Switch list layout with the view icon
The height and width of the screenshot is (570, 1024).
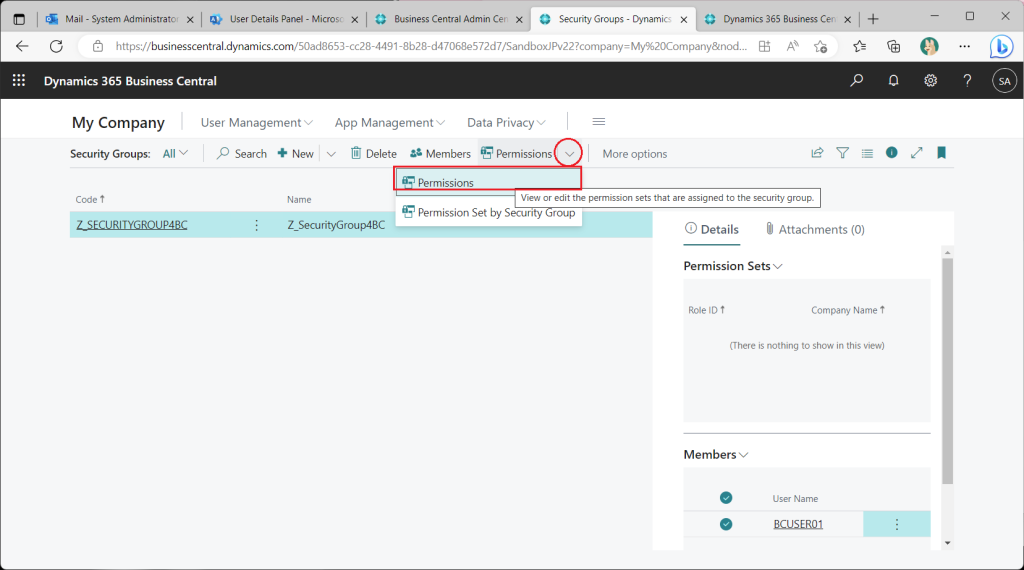[x=867, y=153]
